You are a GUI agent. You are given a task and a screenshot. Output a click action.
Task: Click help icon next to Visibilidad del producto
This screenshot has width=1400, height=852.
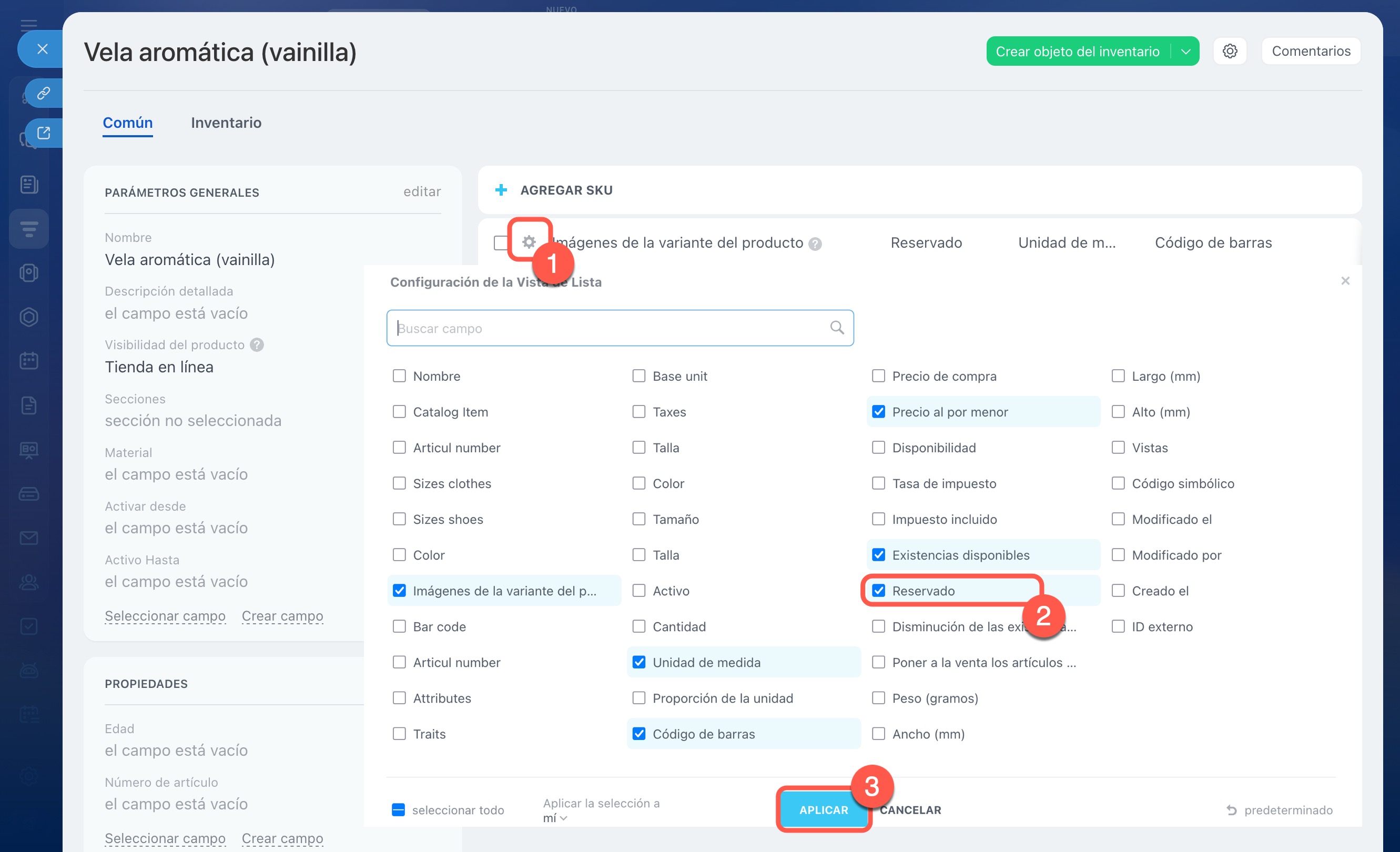257,345
